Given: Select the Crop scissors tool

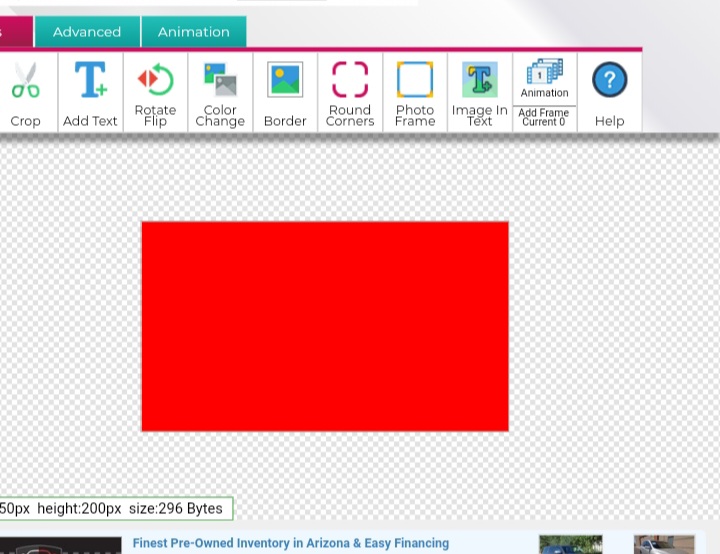Looking at the screenshot, I should click(25, 93).
